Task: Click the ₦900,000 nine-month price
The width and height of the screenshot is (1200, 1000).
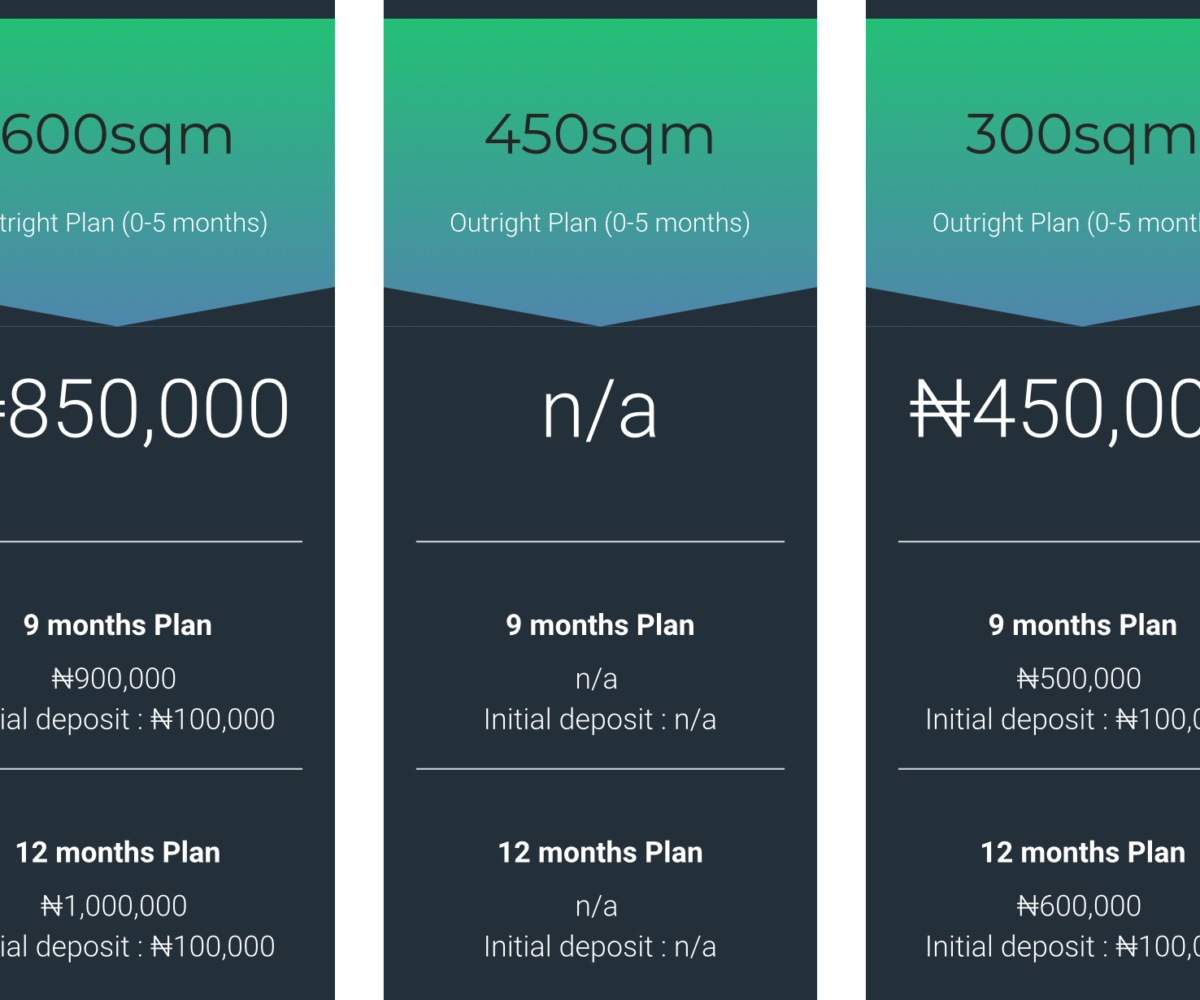Action: click(x=114, y=679)
